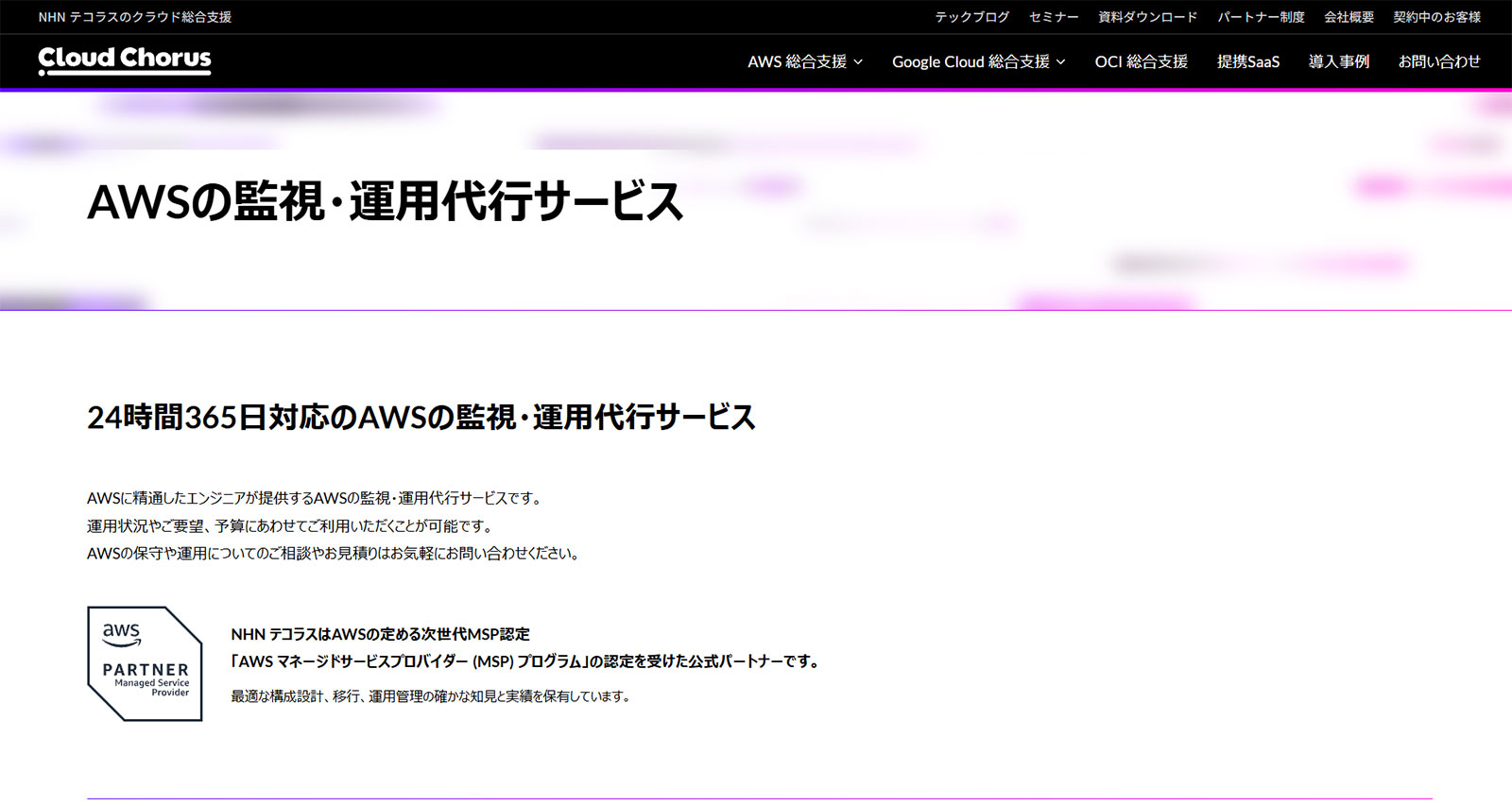Open 契約中のお客様 link
This screenshot has width=1512, height=806.
point(1436,17)
